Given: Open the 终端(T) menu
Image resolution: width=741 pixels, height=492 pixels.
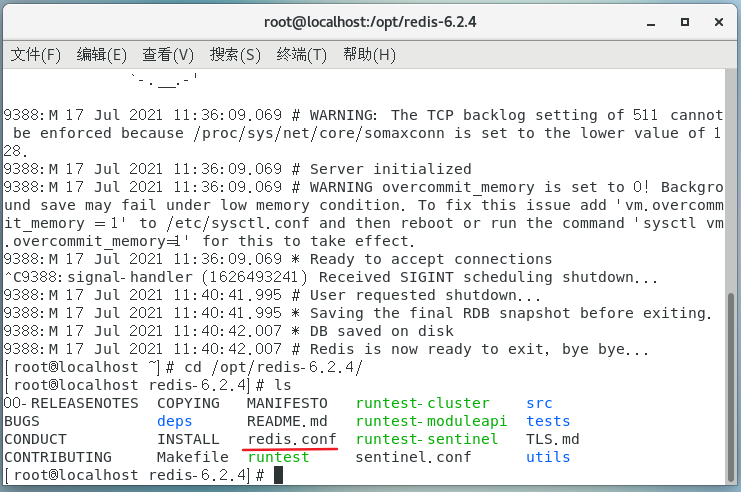Looking at the screenshot, I should (x=302, y=55).
